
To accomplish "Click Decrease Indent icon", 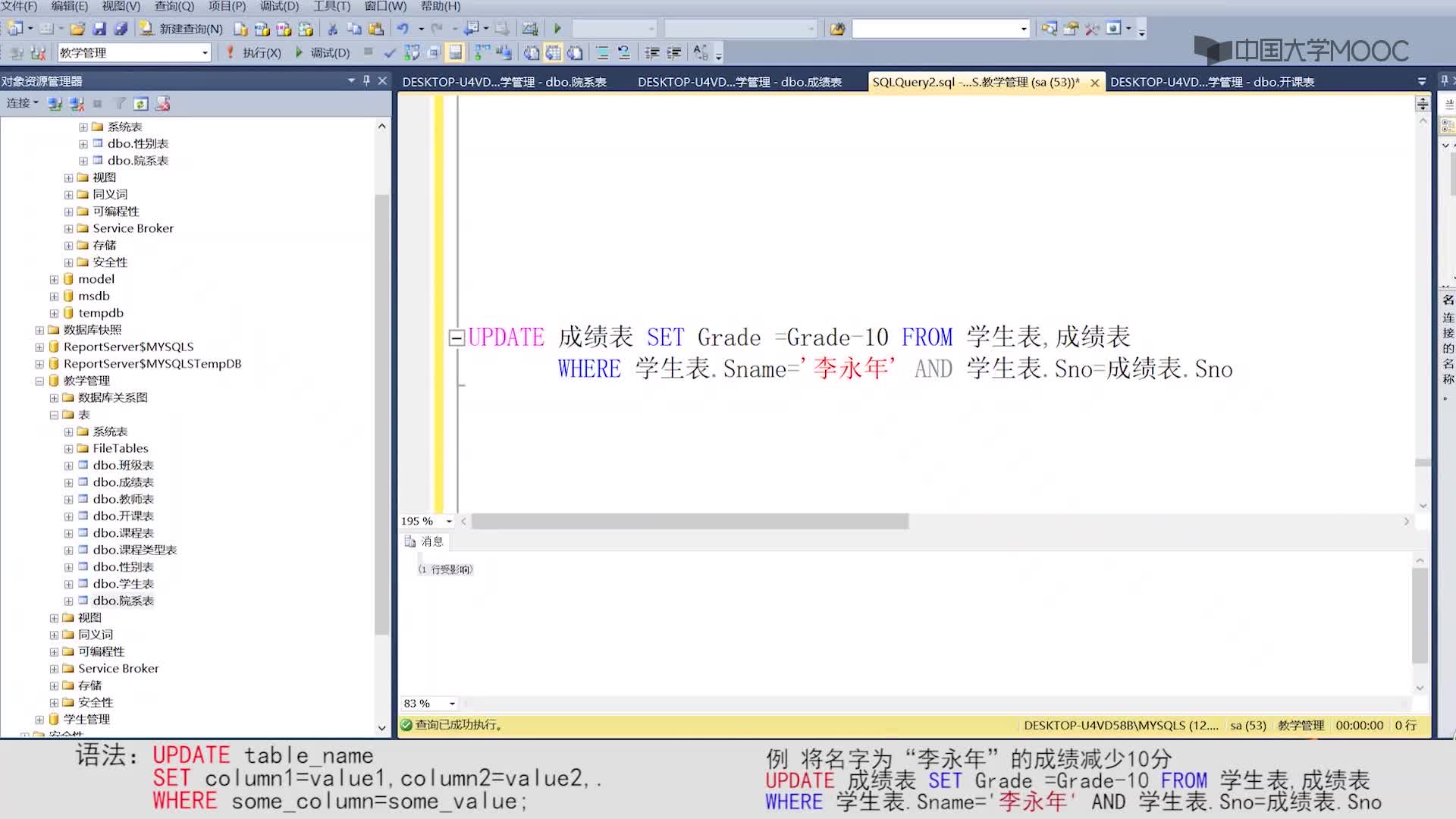I will point(651,52).
